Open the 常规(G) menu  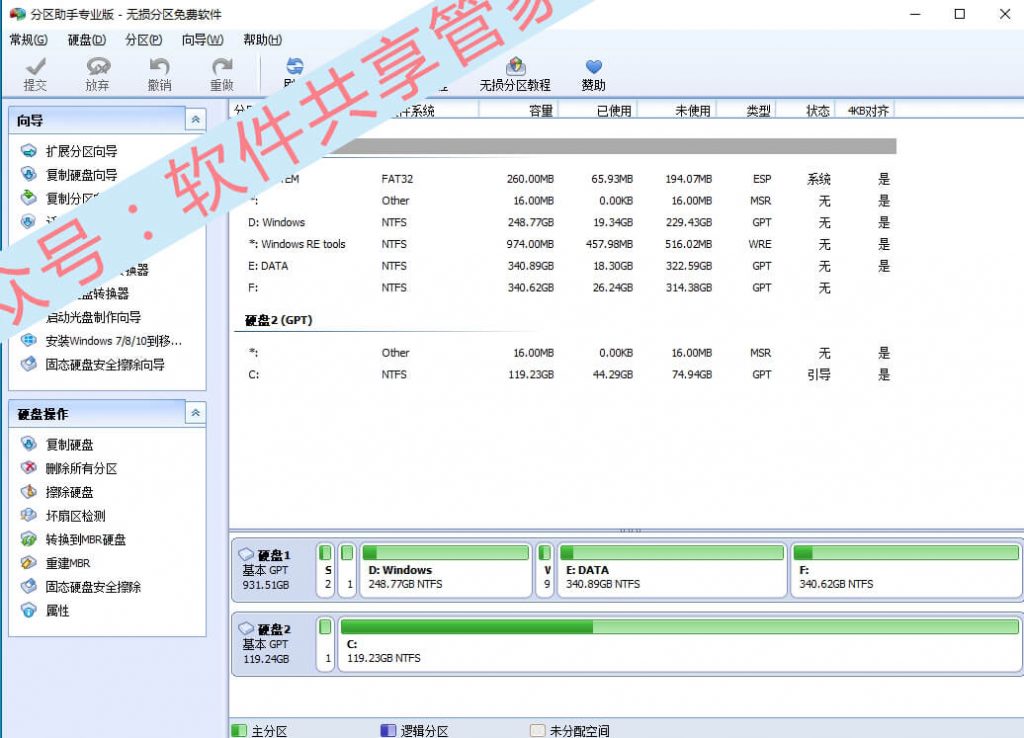tap(28, 40)
